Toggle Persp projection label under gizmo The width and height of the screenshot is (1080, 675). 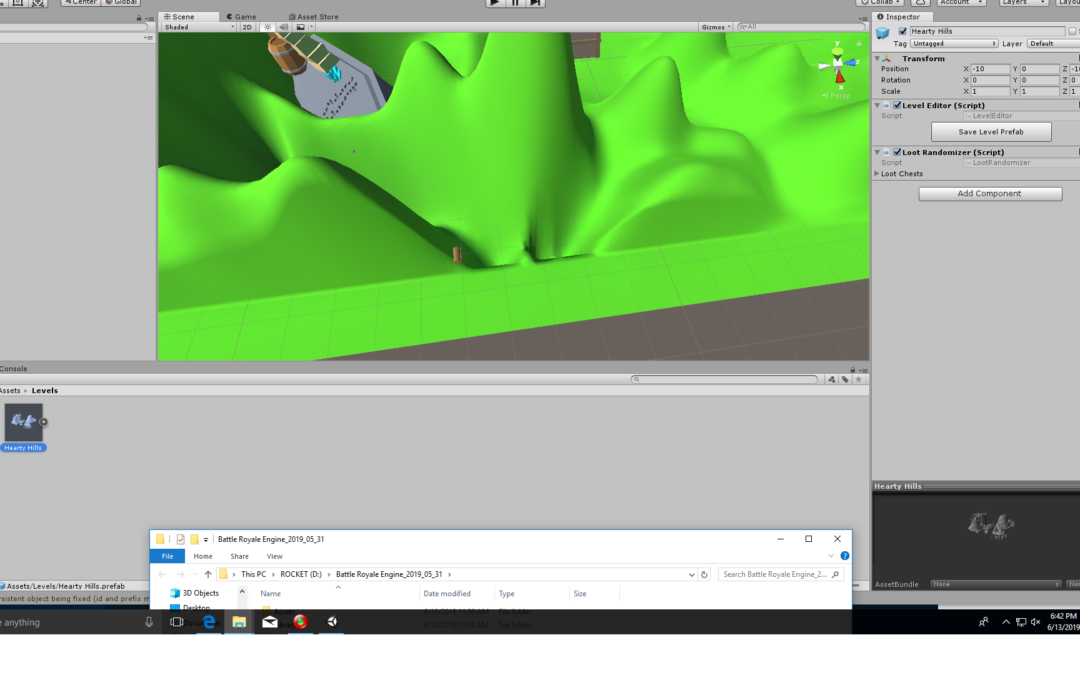point(836,96)
